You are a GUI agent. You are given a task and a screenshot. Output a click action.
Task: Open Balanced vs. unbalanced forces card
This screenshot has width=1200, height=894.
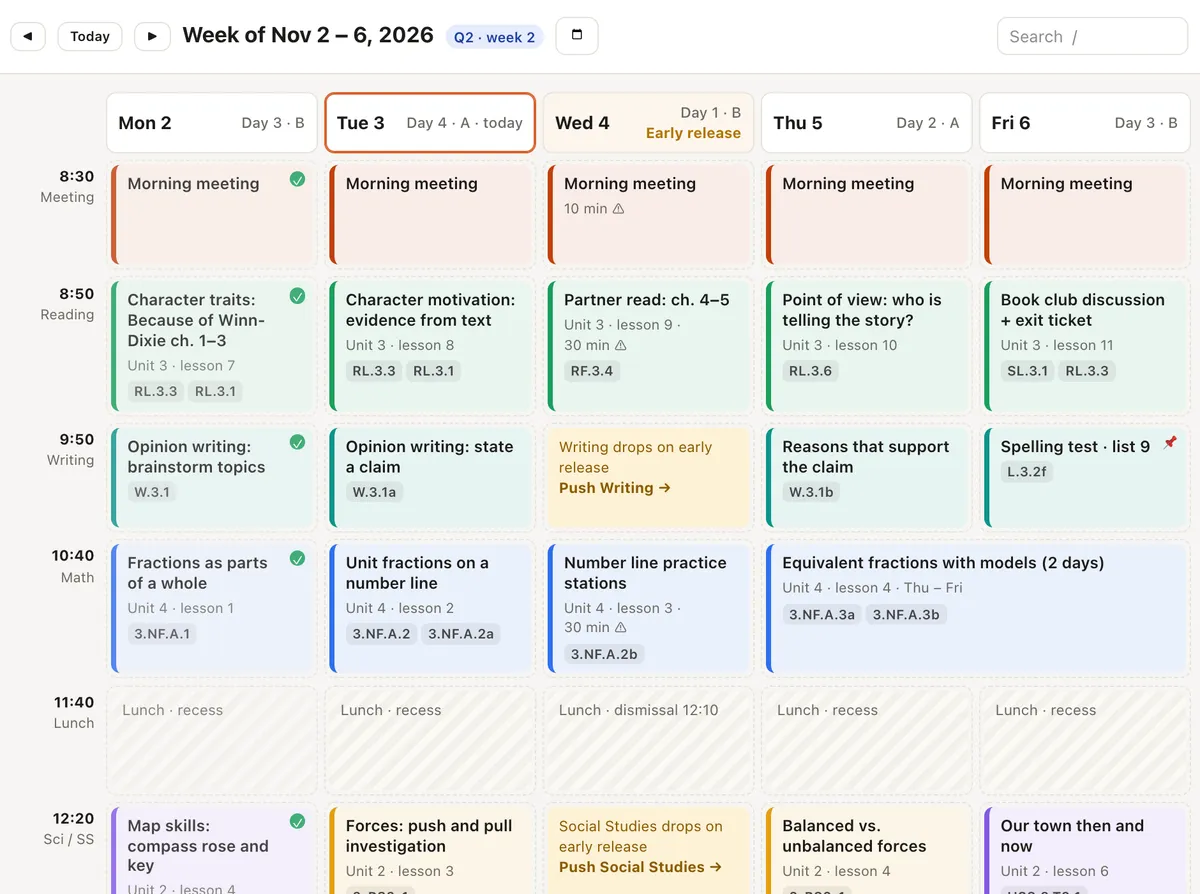(x=866, y=850)
